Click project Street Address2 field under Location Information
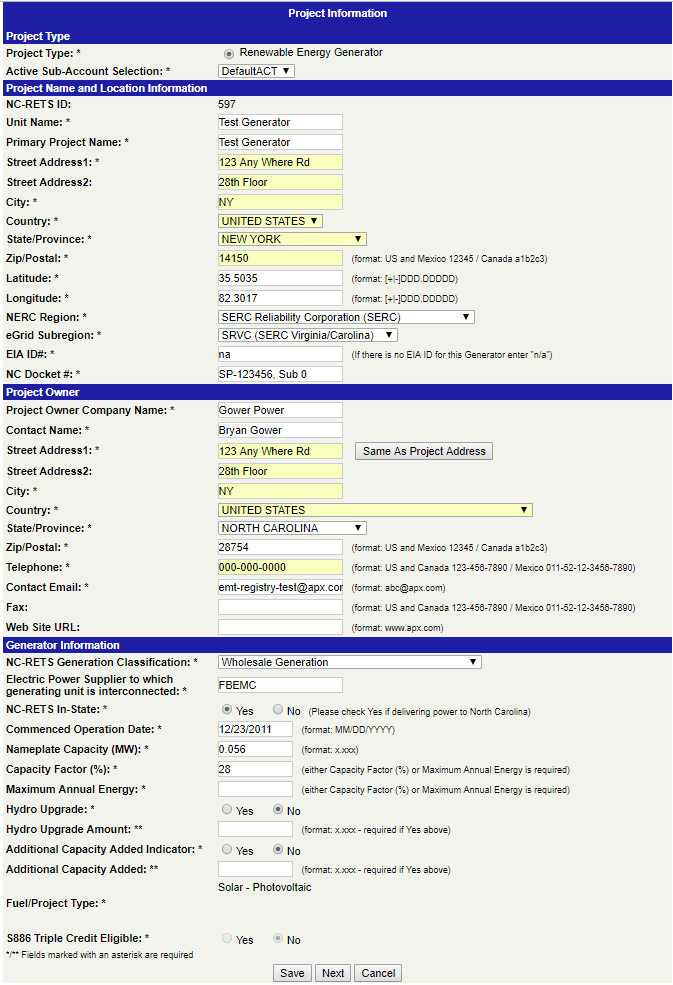This screenshot has width=673, height=985. [x=280, y=182]
